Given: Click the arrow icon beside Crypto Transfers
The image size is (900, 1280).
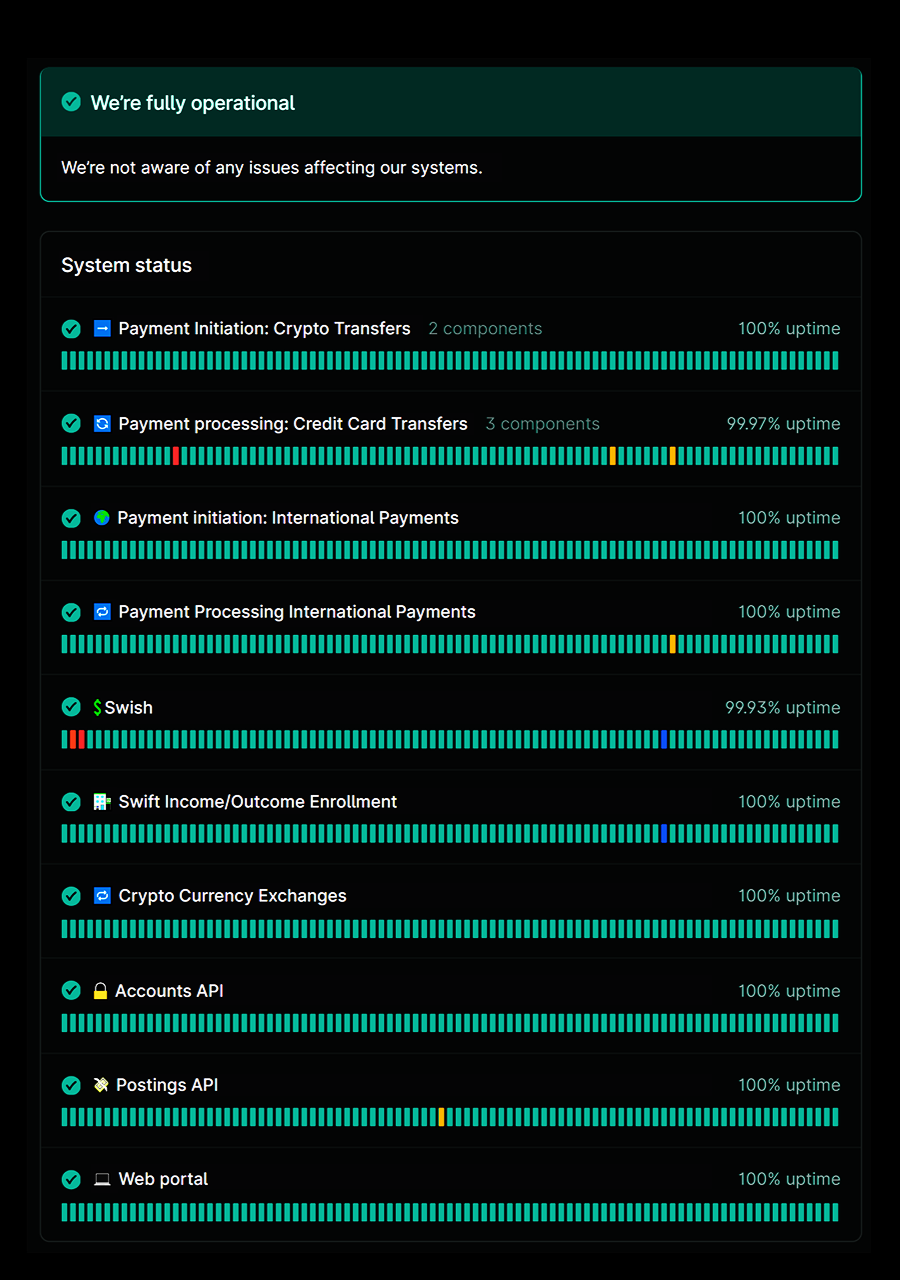Looking at the screenshot, I should pos(102,328).
